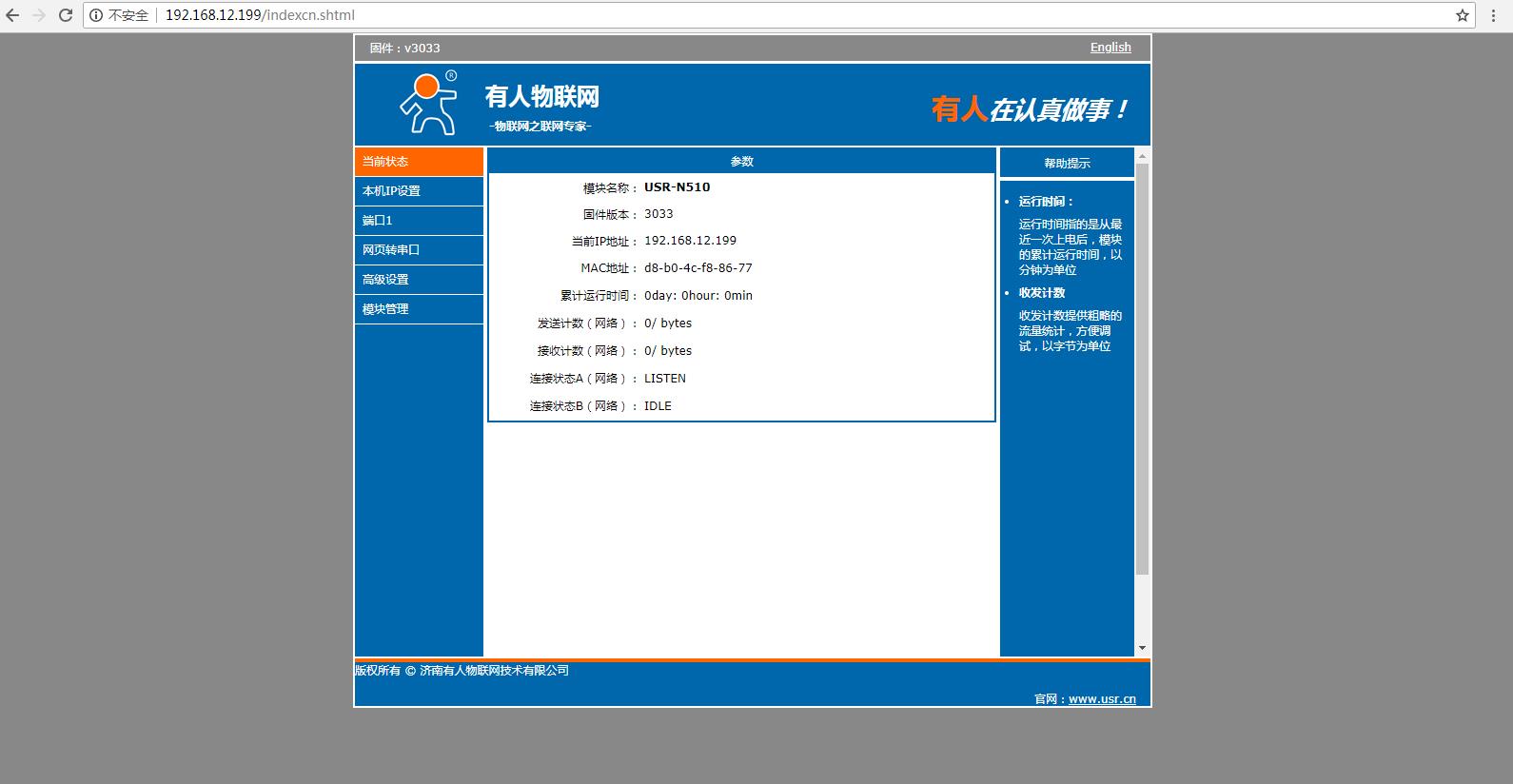Click the USR running man logo
Image resolution: width=1513 pixels, height=784 pixels.
point(427,104)
